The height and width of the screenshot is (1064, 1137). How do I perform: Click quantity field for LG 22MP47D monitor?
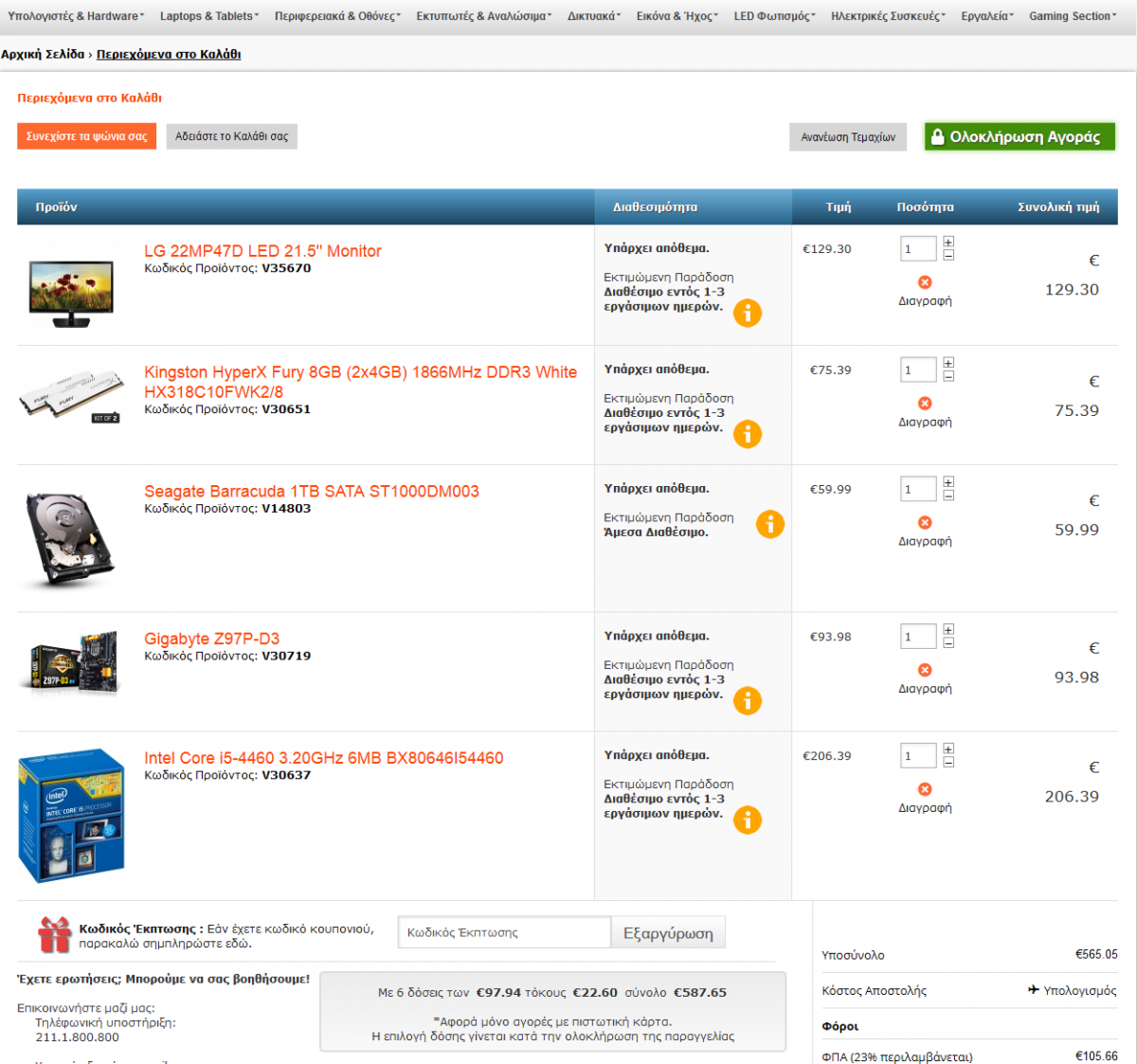pyautogui.click(x=918, y=249)
